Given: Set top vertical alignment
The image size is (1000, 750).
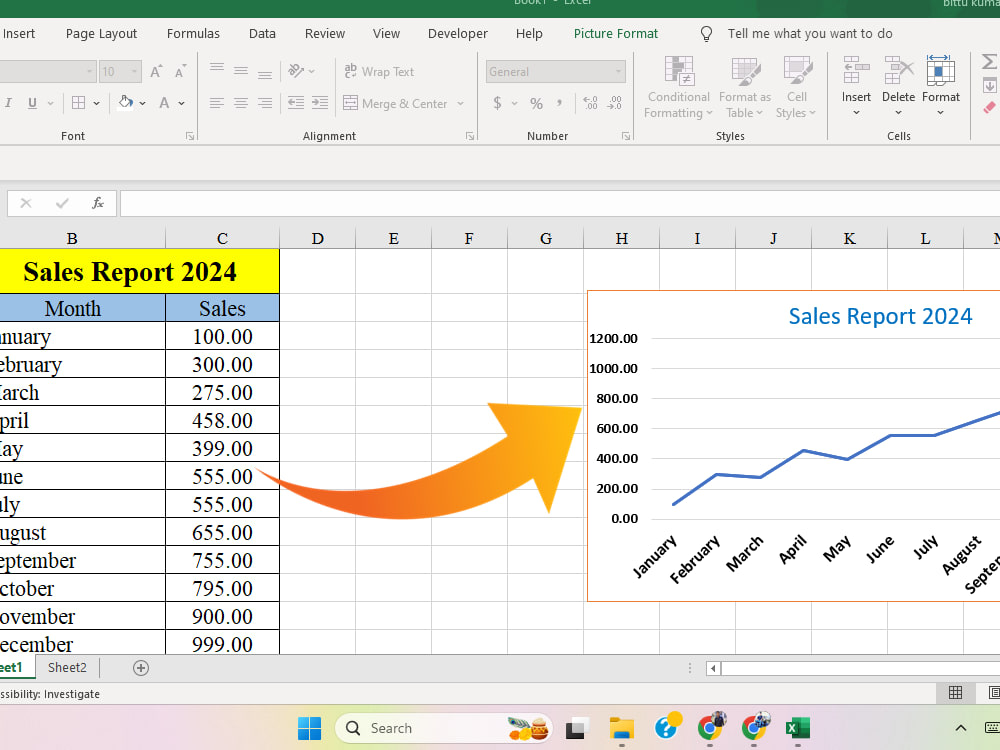Looking at the screenshot, I should [217, 69].
